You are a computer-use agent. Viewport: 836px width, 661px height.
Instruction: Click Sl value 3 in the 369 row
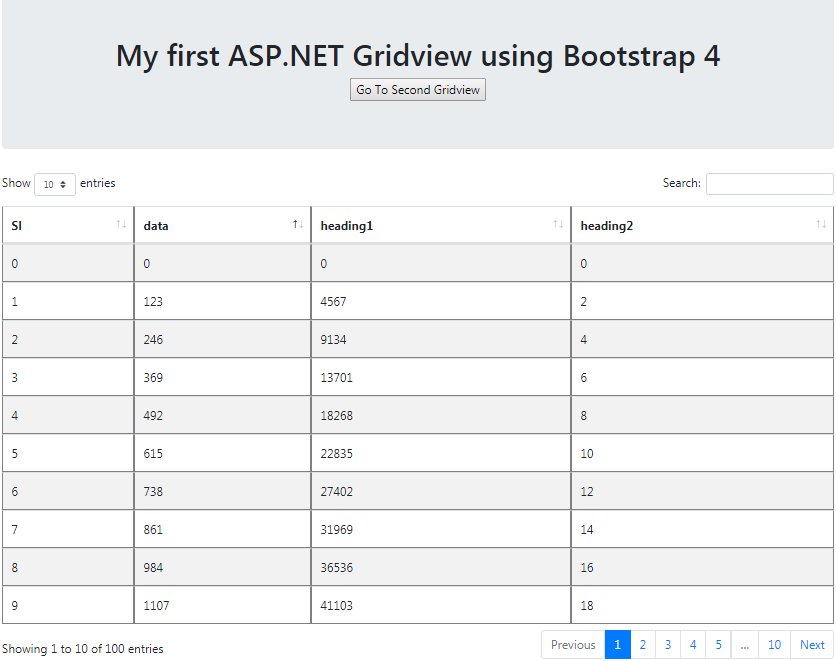(x=68, y=377)
